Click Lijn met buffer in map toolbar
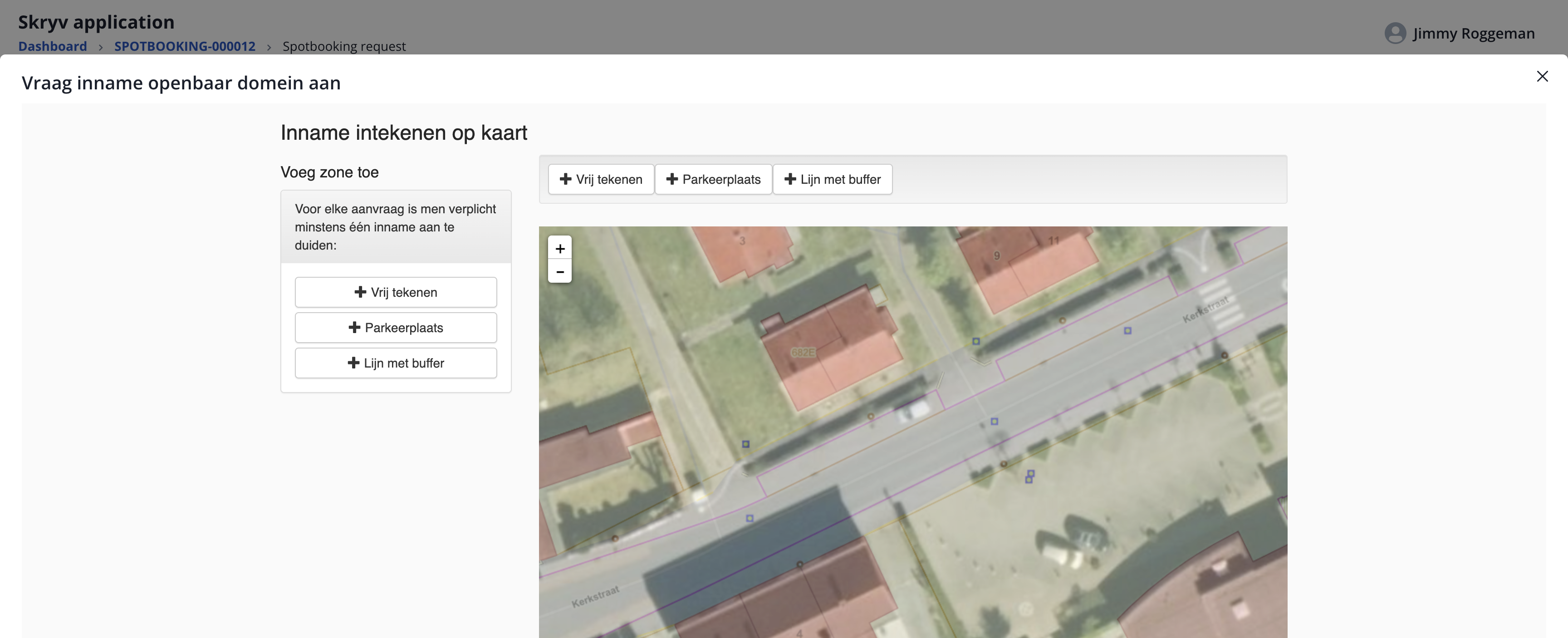 pos(832,179)
